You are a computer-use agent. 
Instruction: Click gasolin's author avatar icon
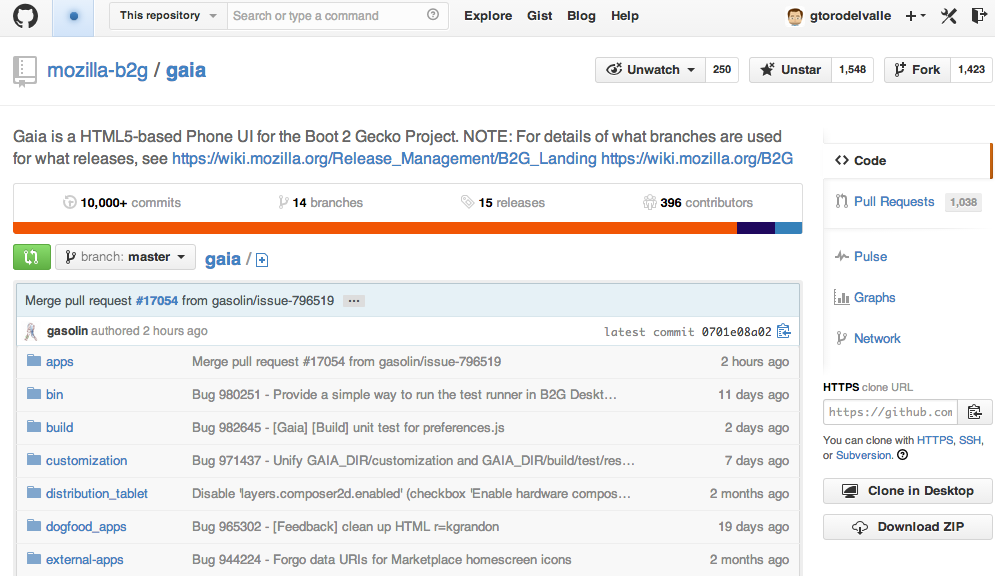coord(31,331)
